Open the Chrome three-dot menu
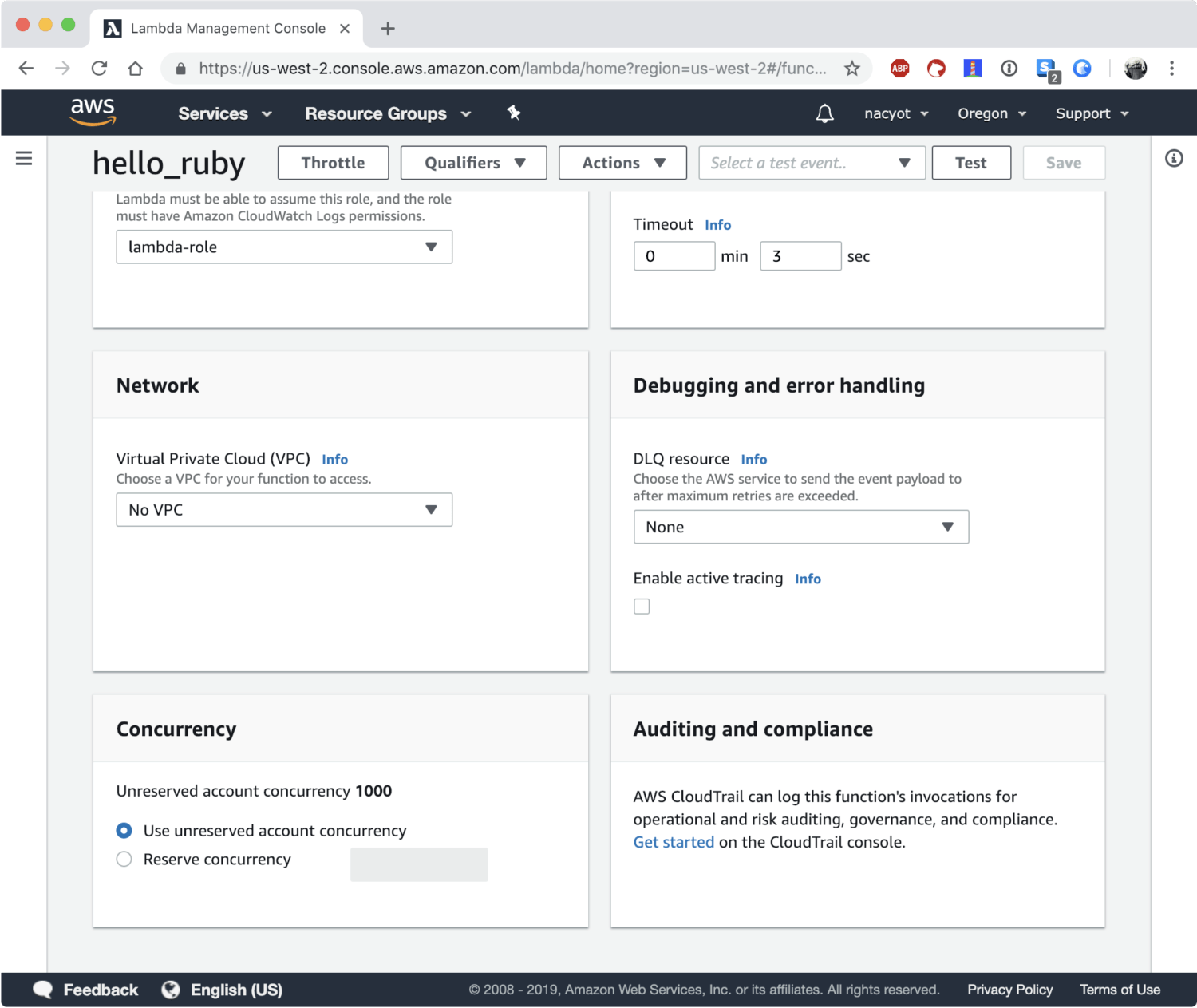The height and width of the screenshot is (1008, 1197). point(1171,69)
